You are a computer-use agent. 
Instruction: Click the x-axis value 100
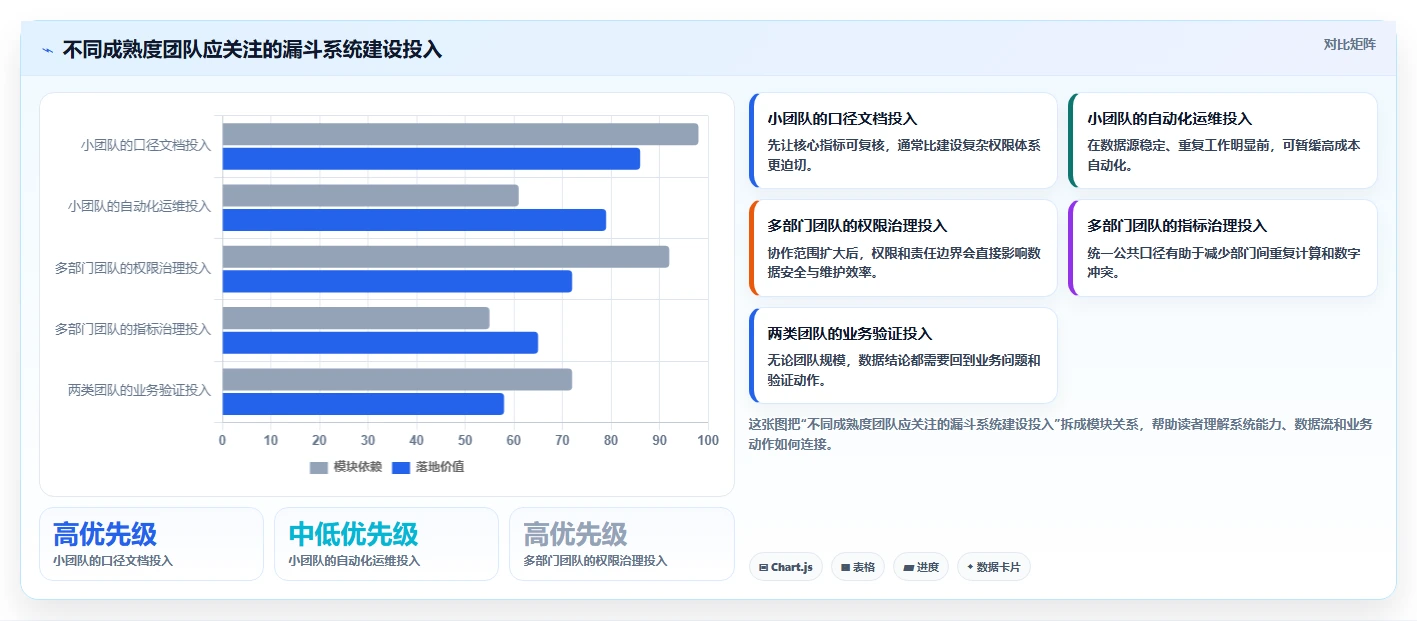coord(708,441)
